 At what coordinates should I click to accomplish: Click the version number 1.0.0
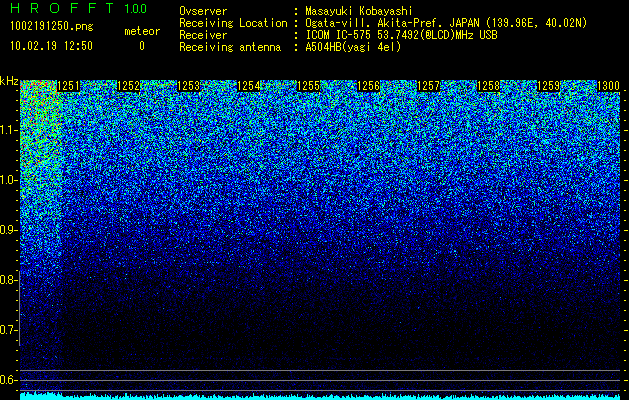(136, 9)
